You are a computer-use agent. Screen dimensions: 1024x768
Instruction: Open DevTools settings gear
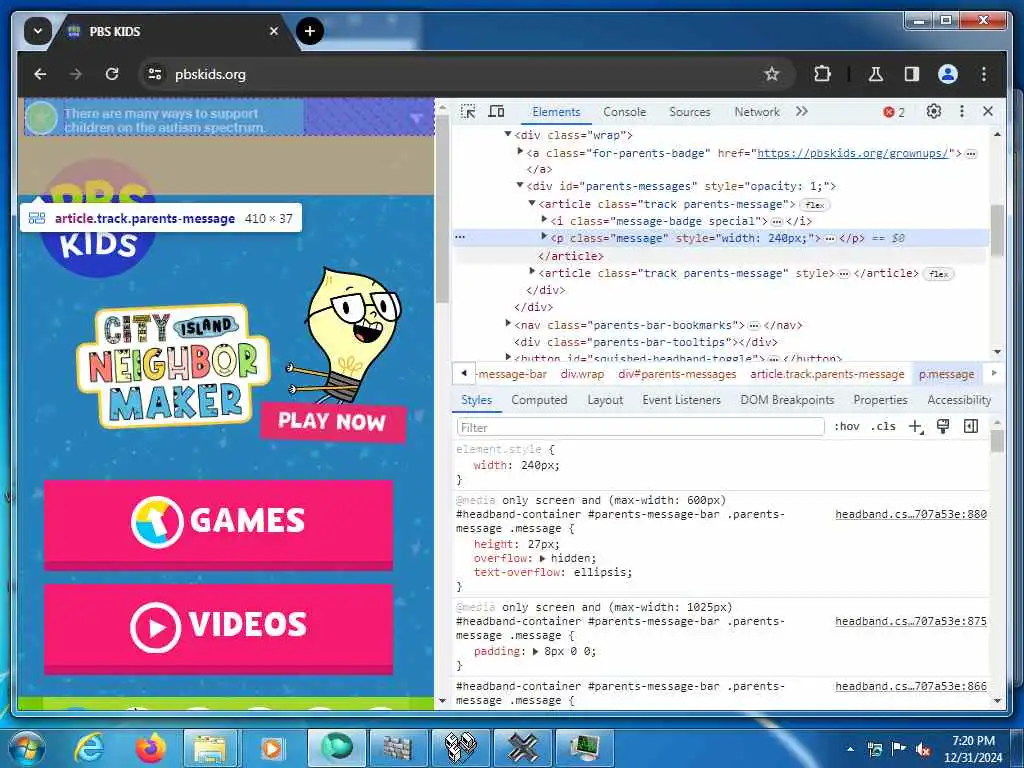pyautogui.click(x=934, y=112)
